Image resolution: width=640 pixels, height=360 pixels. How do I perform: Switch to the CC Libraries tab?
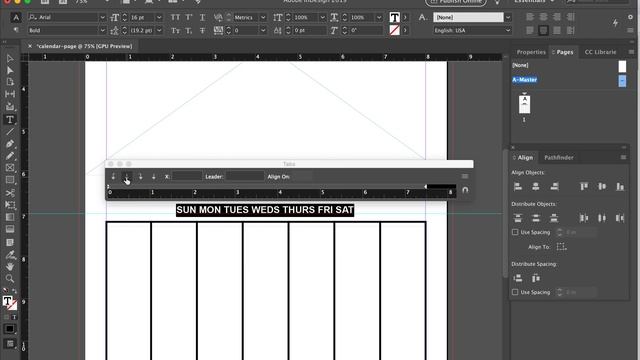(x=600, y=52)
